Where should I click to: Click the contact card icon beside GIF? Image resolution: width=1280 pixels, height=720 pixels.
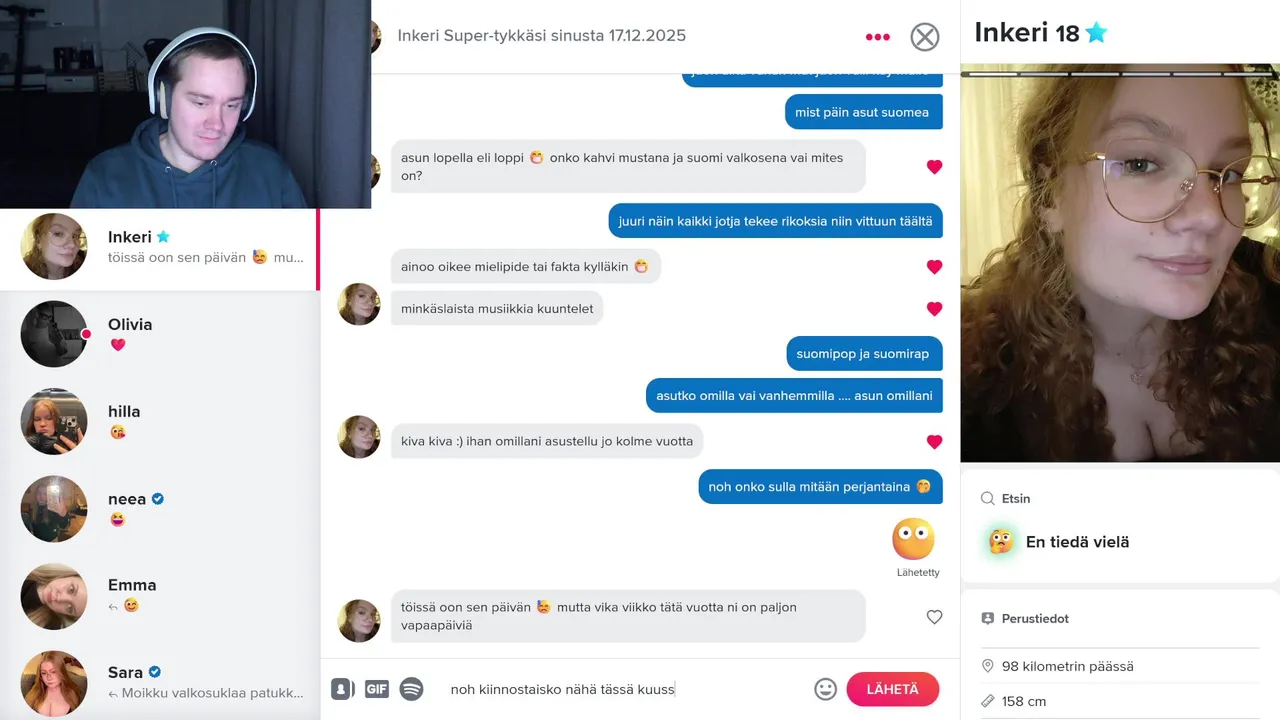pos(342,689)
